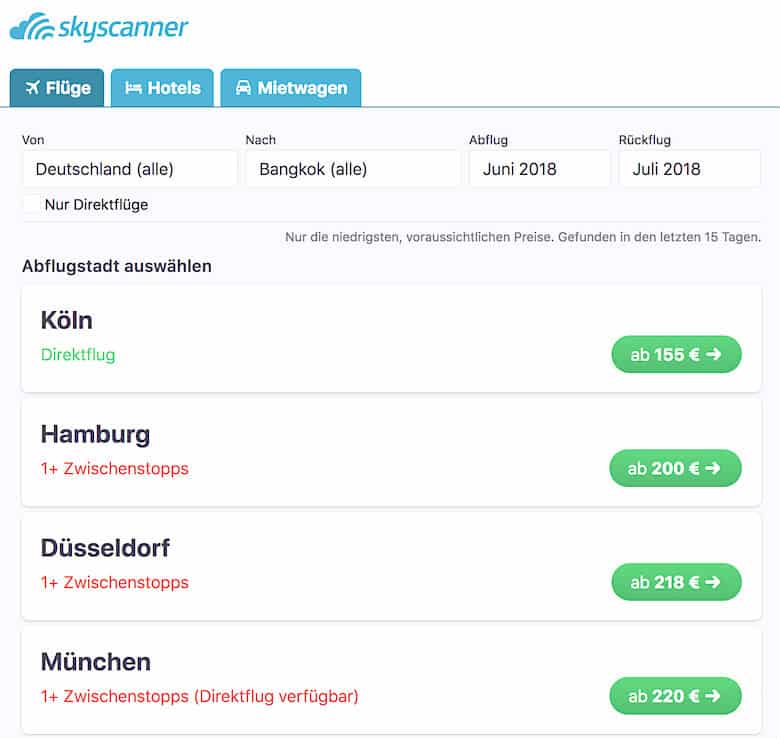This screenshot has width=780, height=738.
Task: Open the Abflug Juni 2018 date selector
Action: pos(540,169)
